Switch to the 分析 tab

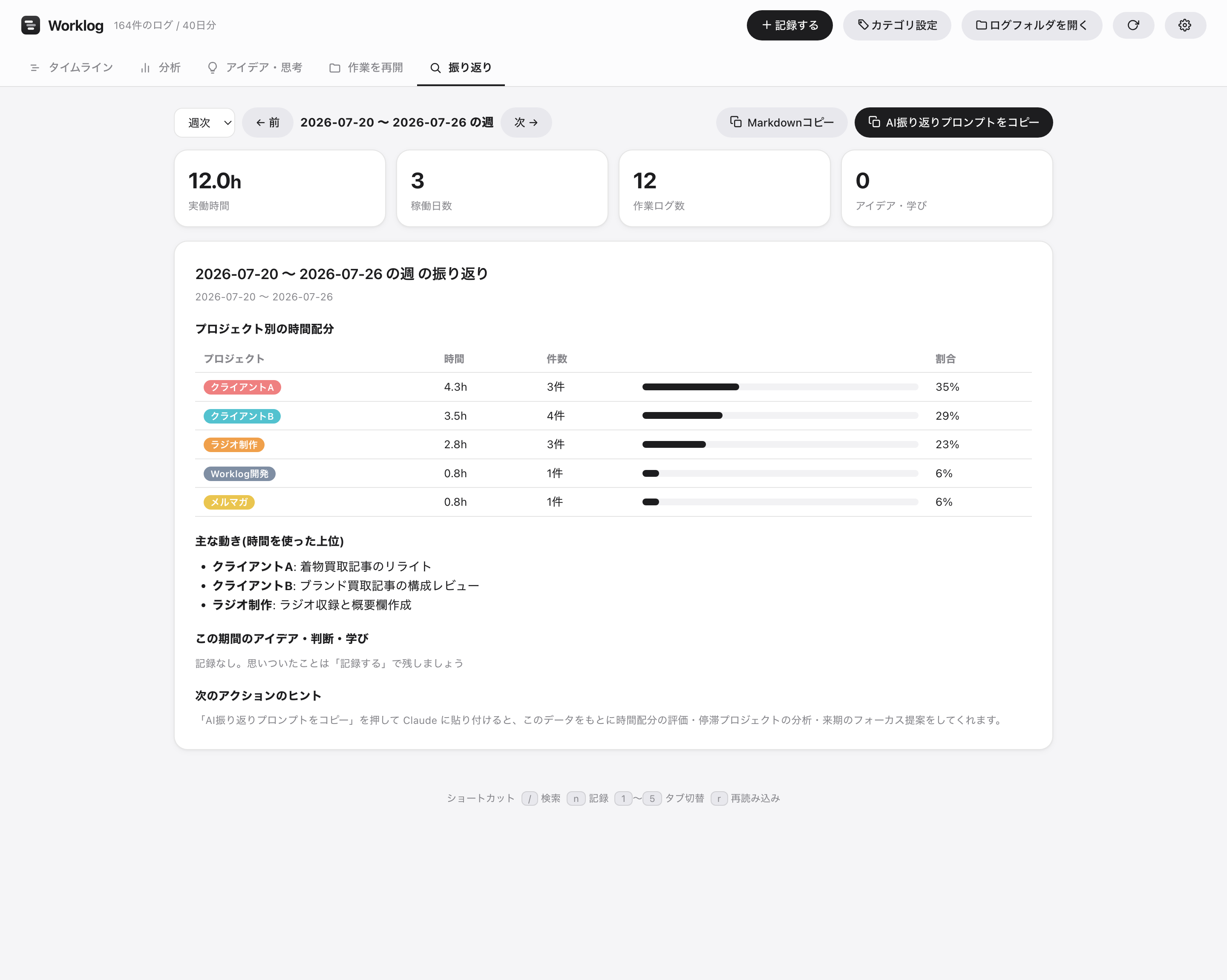click(x=161, y=68)
